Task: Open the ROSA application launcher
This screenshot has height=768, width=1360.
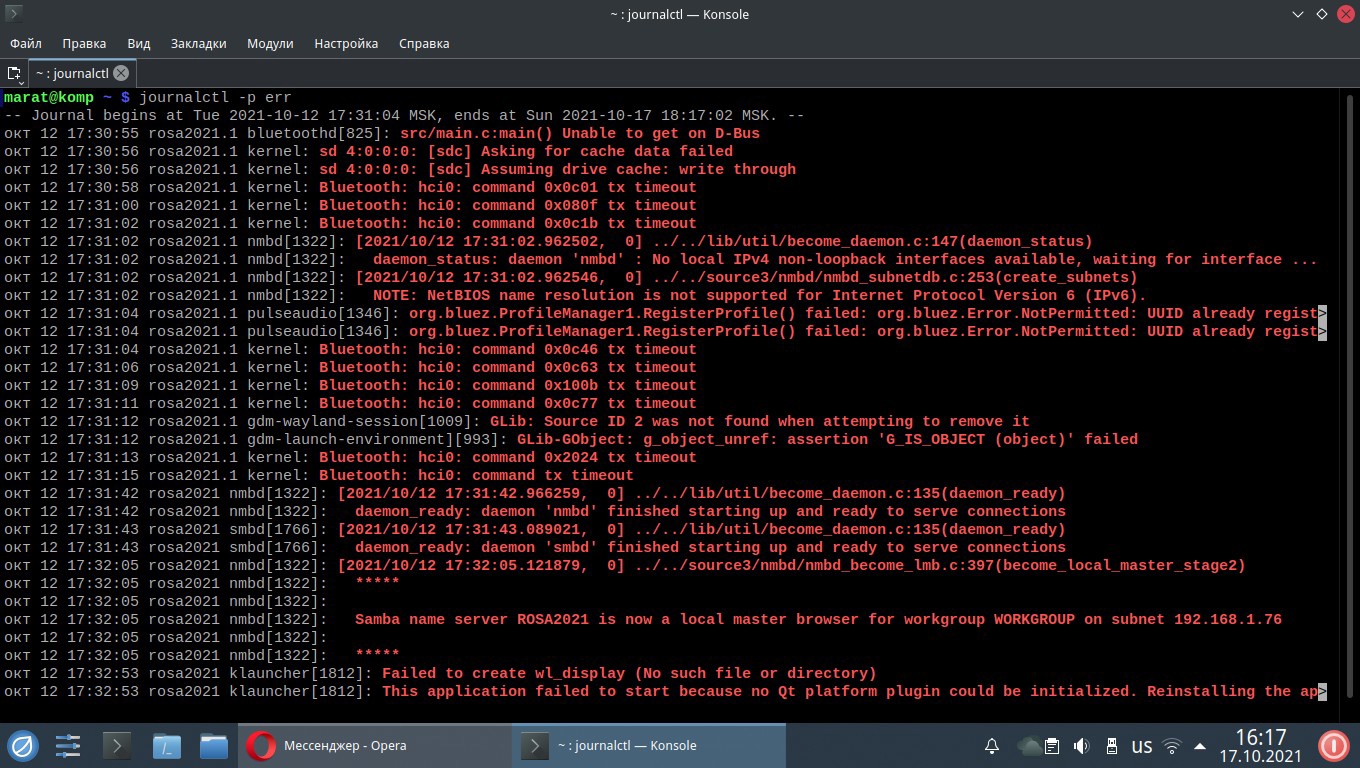Action: (x=22, y=746)
